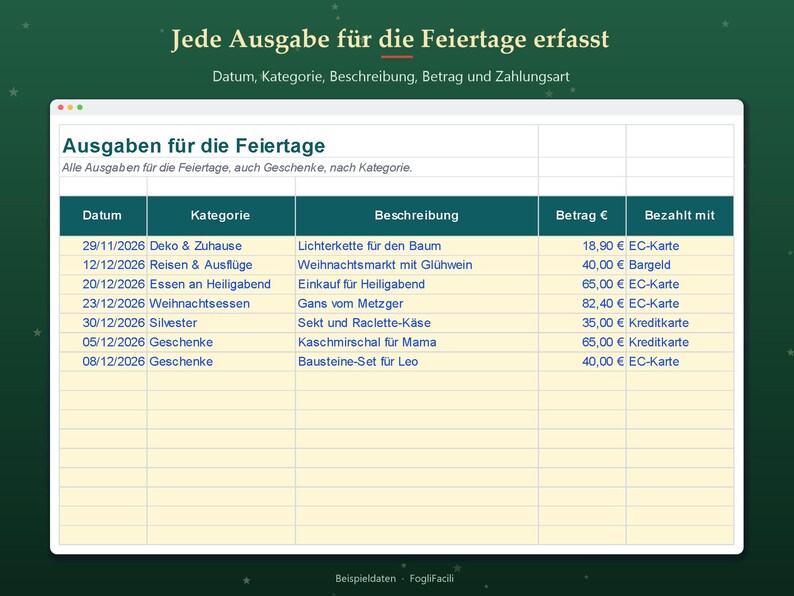Select date cell 23/12/2026
Viewport: 794px width, 596px height.
pos(103,303)
